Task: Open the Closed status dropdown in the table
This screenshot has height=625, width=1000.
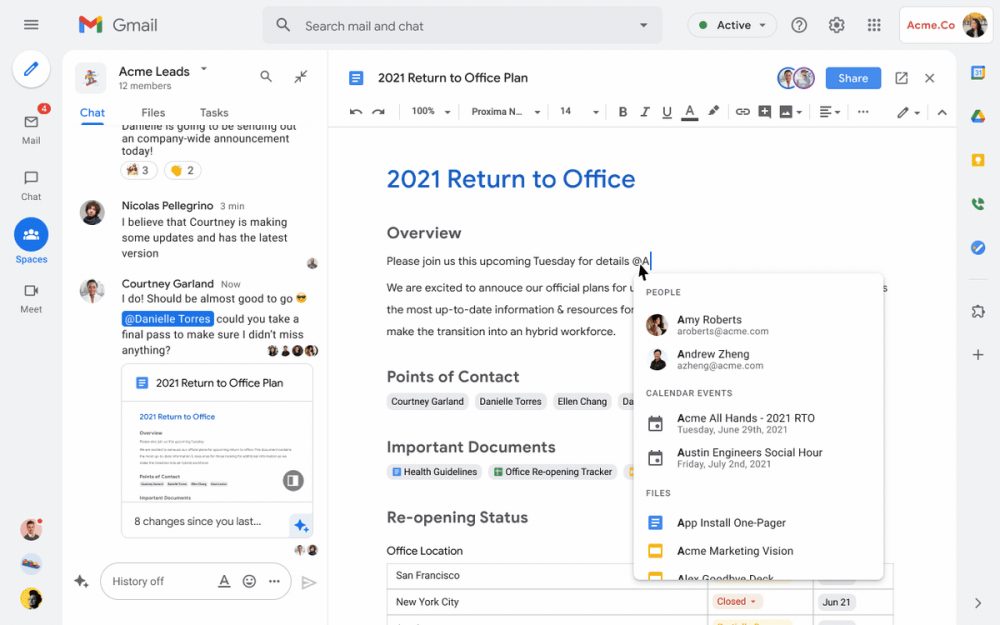Action: [x=737, y=601]
